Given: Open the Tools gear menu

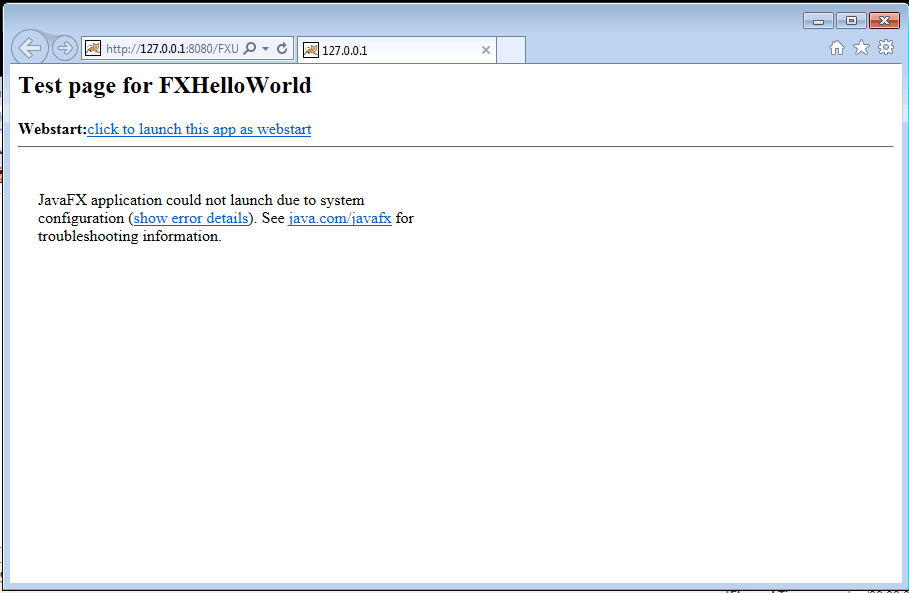Looking at the screenshot, I should (x=885, y=48).
